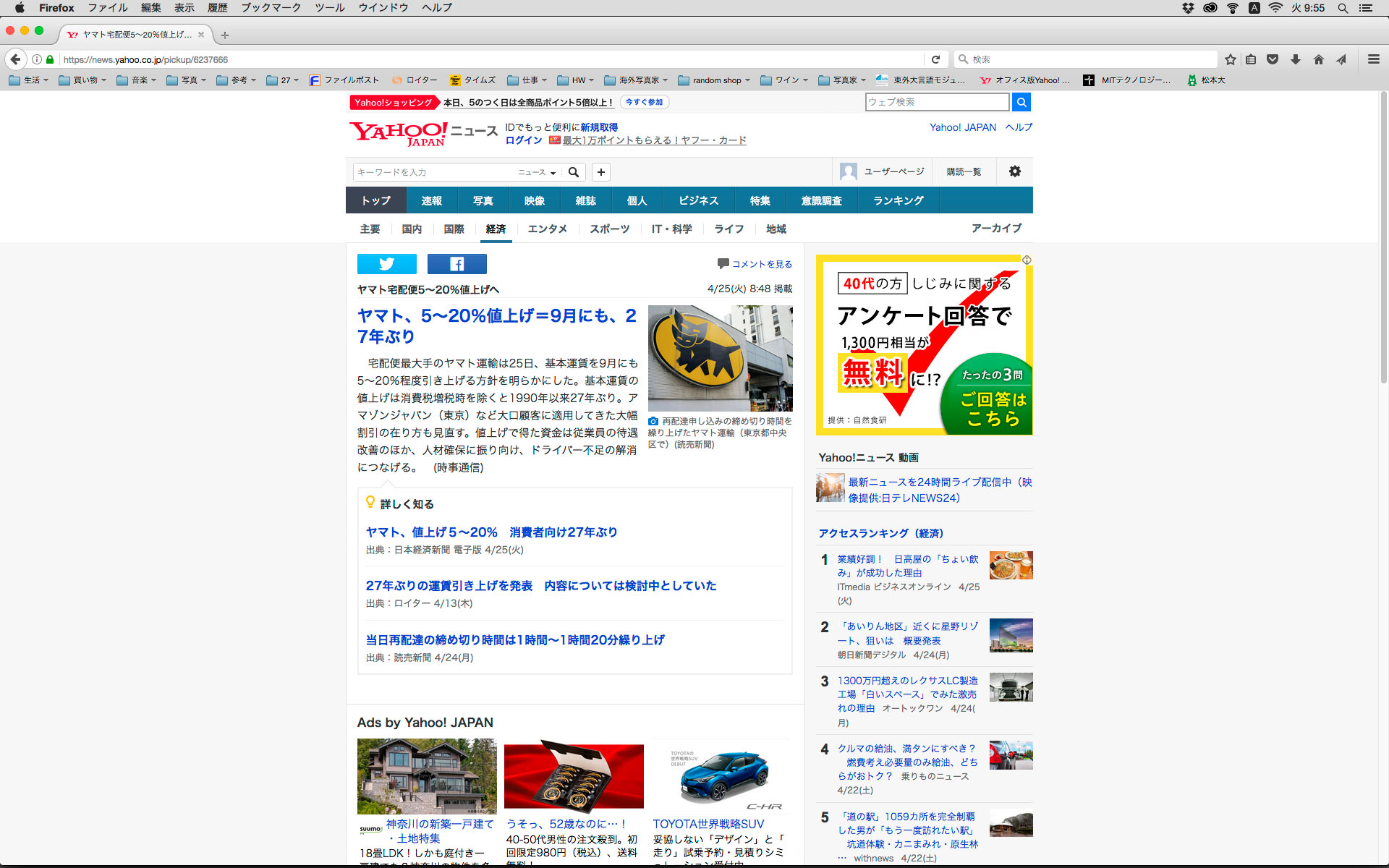The image size is (1389, 868).
Task: Open Yahoo news settings gear icon
Action: 1015,171
